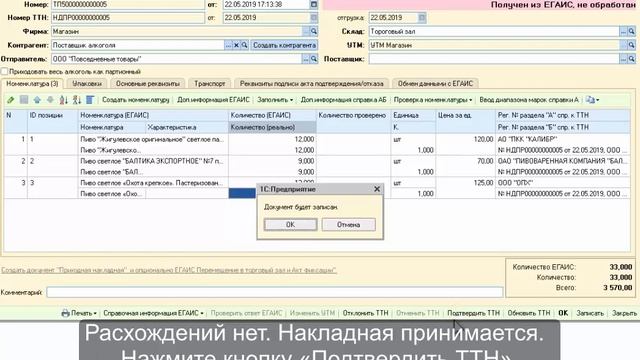Click ellipsis select button in Фирма field
640x360 pixels.
306,31
